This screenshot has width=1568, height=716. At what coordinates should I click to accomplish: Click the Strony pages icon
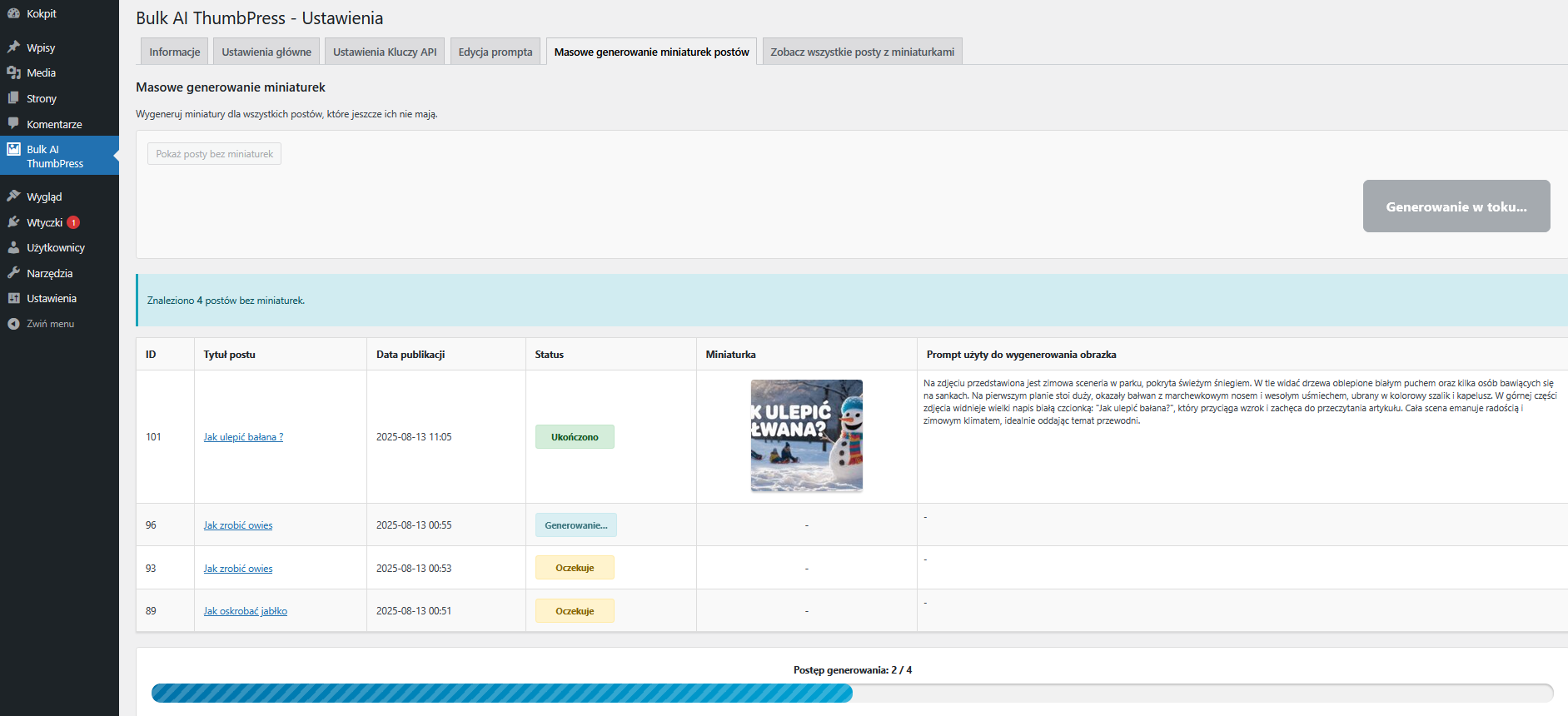tap(13, 98)
